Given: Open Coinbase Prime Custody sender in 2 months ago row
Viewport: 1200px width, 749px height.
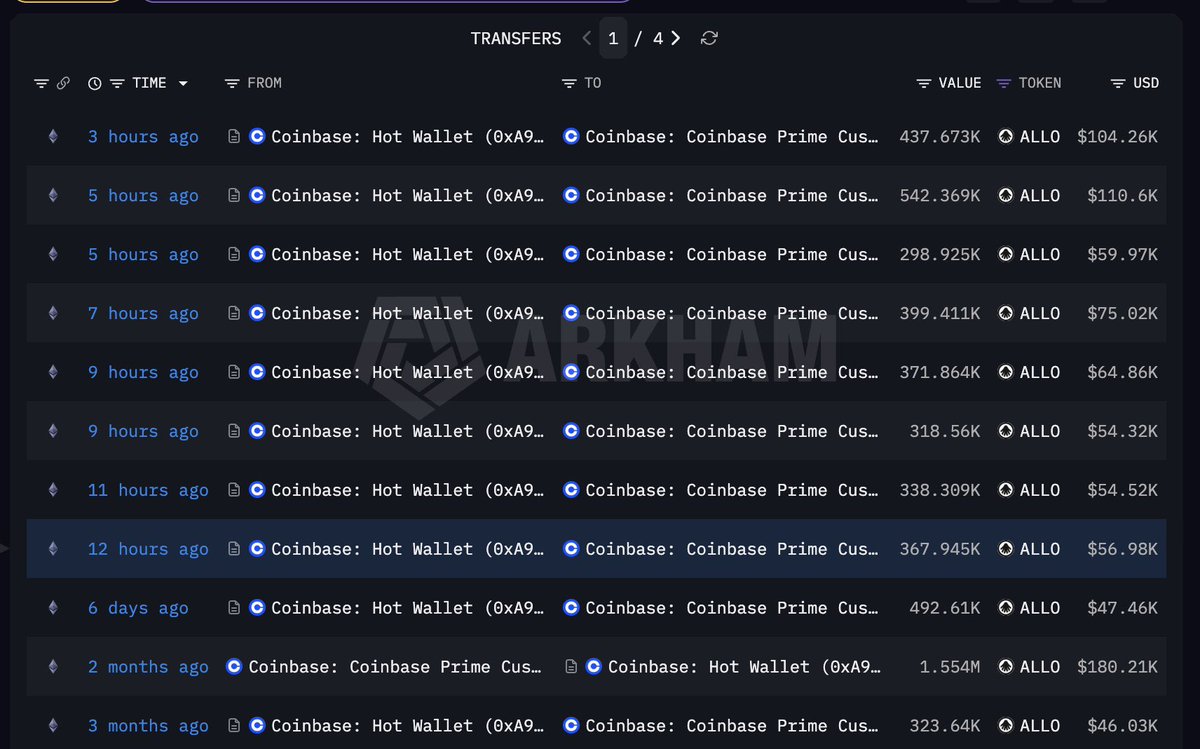Looking at the screenshot, I should tap(395, 667).
